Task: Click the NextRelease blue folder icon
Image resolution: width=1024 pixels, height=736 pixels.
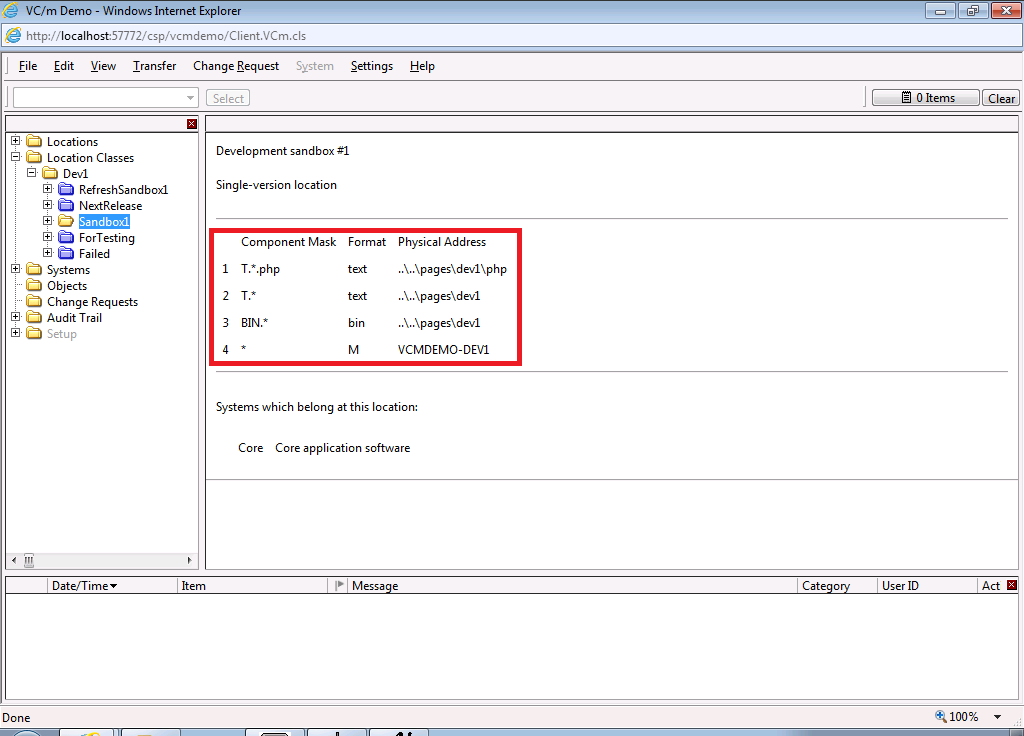Action: tap(66, 206)
